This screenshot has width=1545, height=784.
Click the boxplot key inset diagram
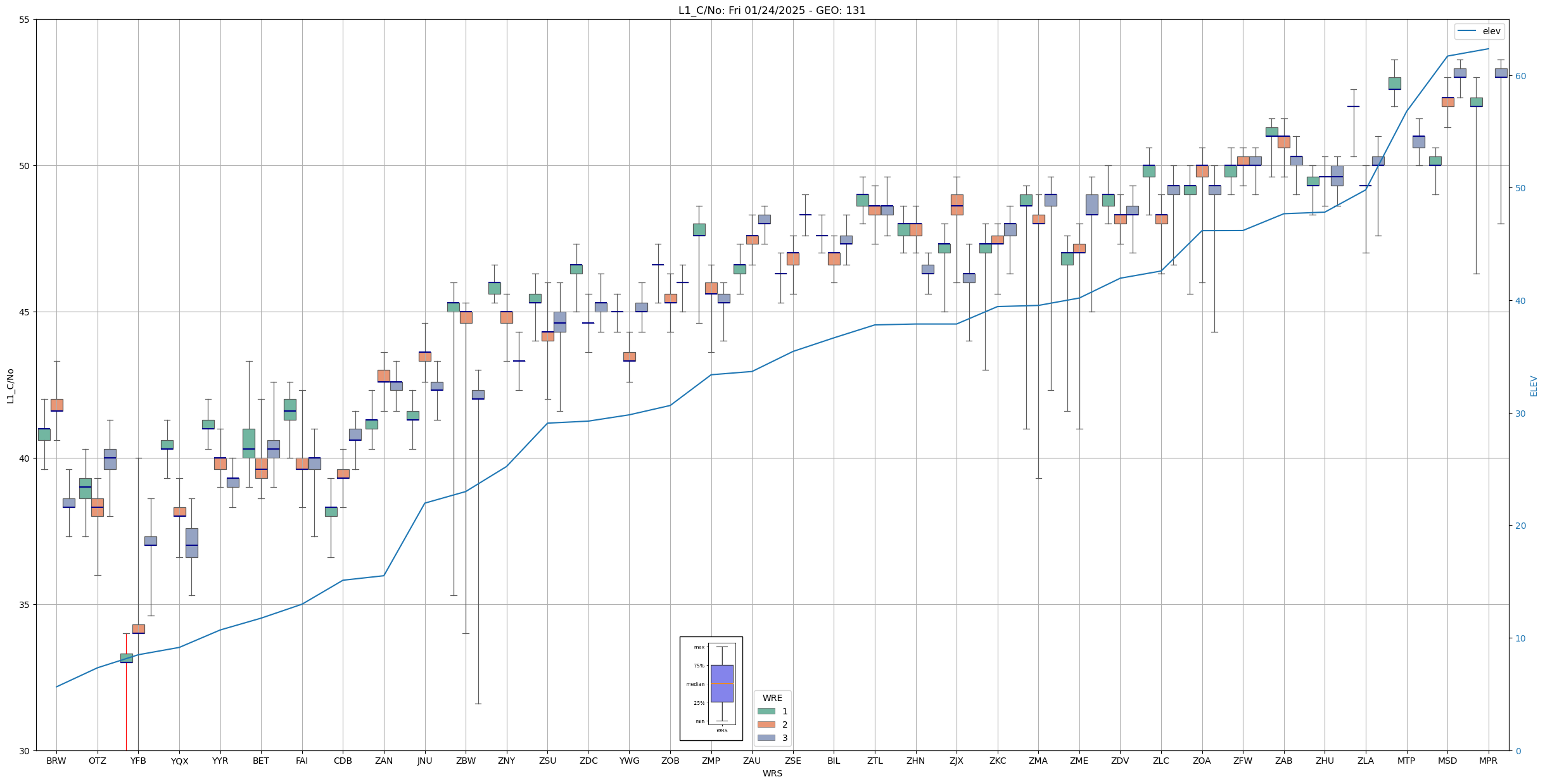pos(711,688)
